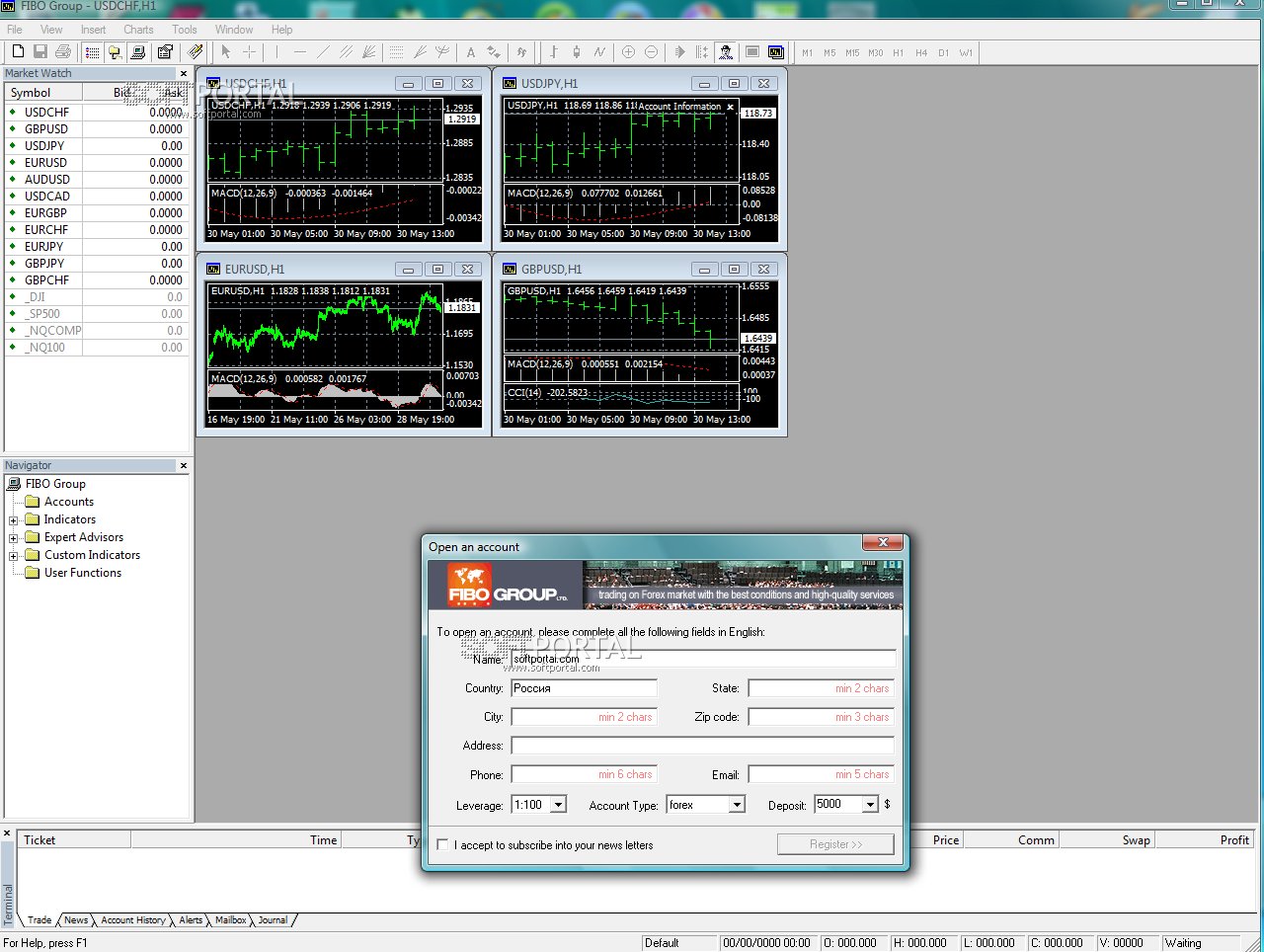The image size is (1264, 952).
Task: Select the Text label tool
Action: [471, 51]
